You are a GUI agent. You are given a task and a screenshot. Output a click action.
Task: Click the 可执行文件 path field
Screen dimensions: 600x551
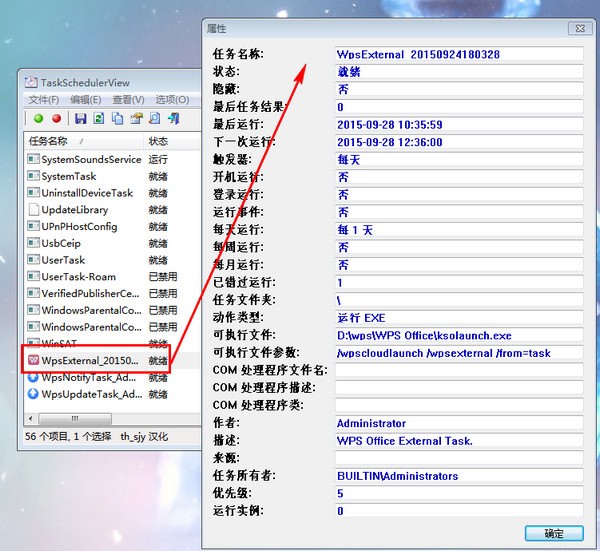(x=459, y=335)
